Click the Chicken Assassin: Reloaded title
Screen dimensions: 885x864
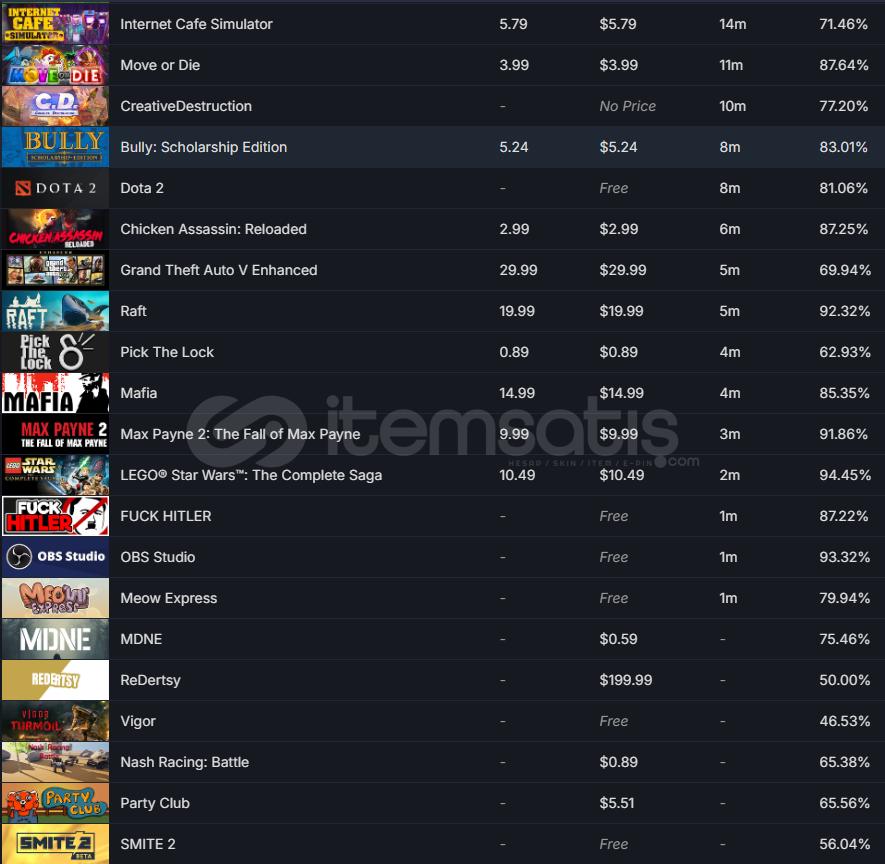point(213,229)
